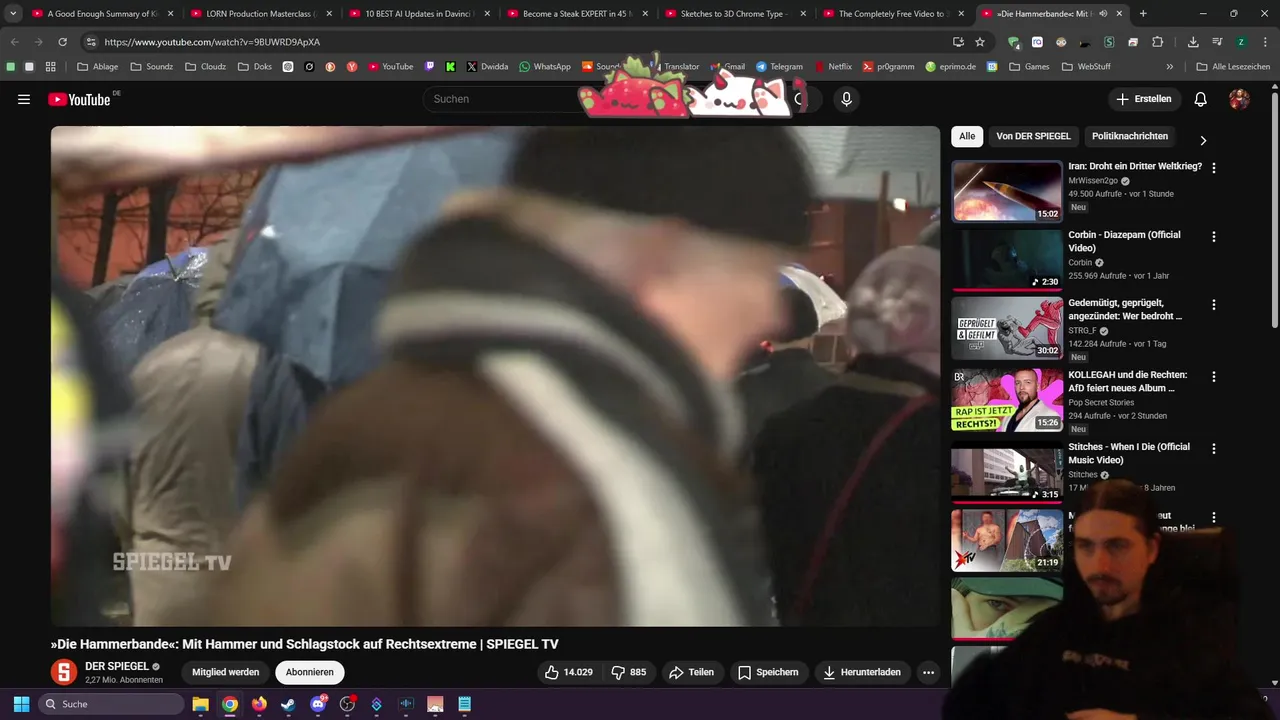The image size is (1280, 720).
Task: View site information icon in address bar
Action: point(91,42)
